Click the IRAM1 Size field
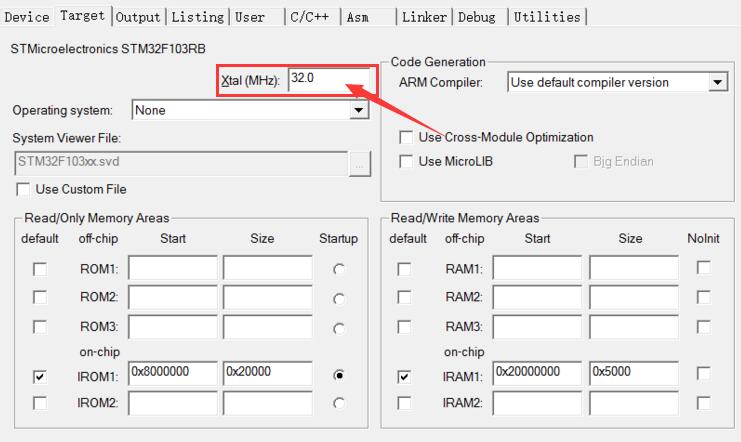This screenshot has height=442, width=741. [x=634, y=373]
